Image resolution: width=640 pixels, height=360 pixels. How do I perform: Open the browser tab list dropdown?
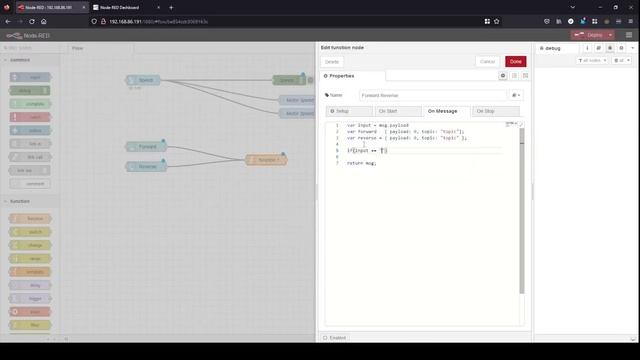click(573, 7)
